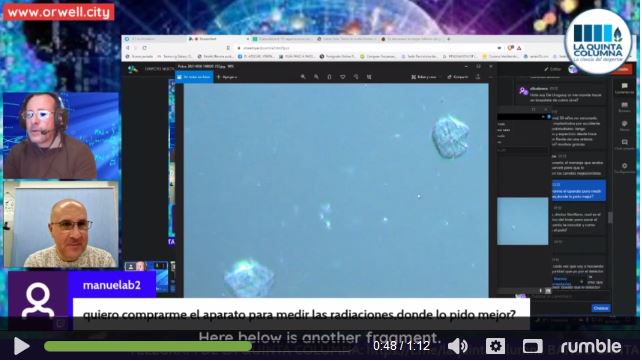642x361 pixels.
Task: Open the player settings gear
Action: pos(495,346)
